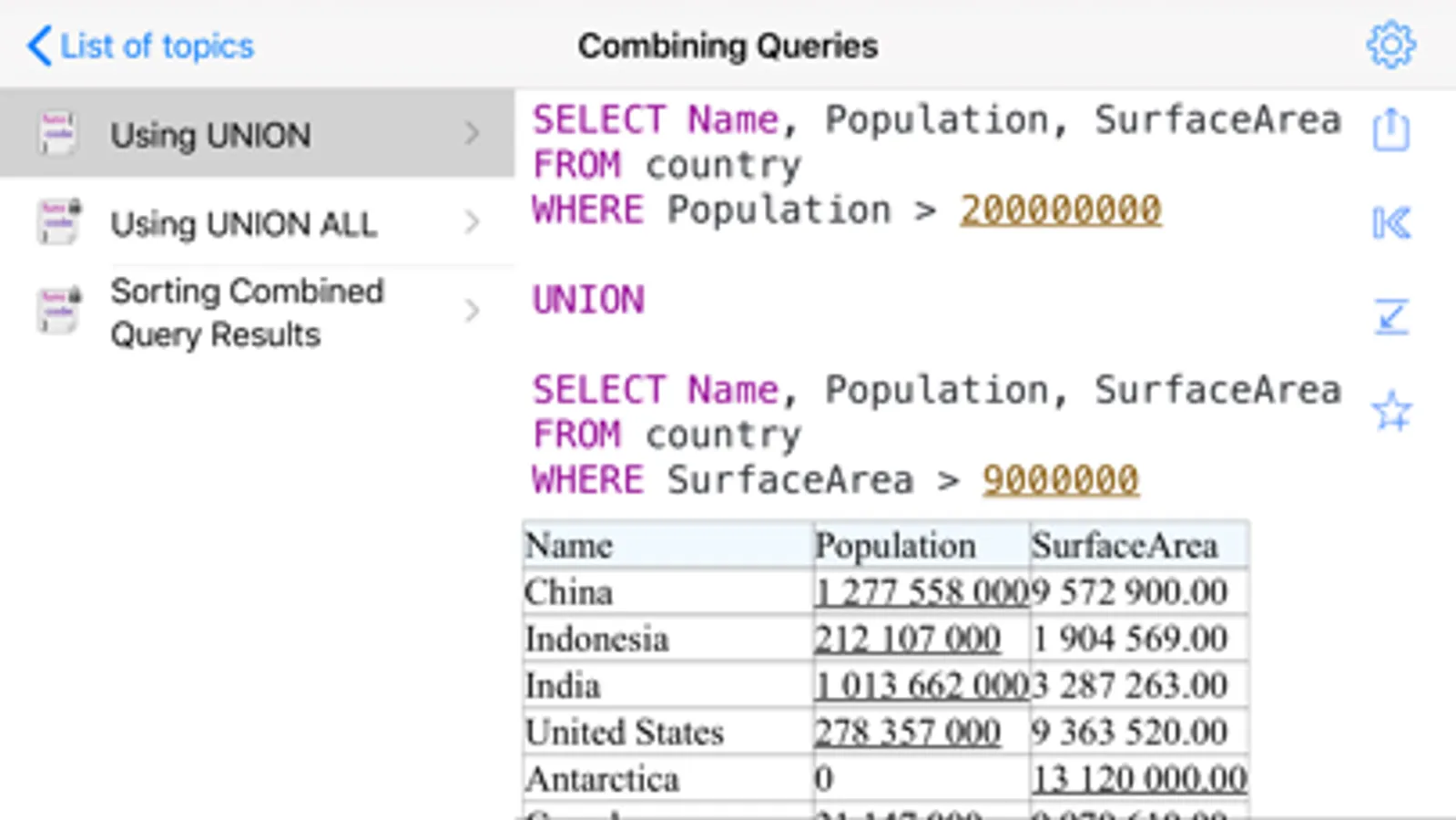The image size is (1456, 820).
Task: Tap the Using UNION document icon
Action: click(58, 133)
